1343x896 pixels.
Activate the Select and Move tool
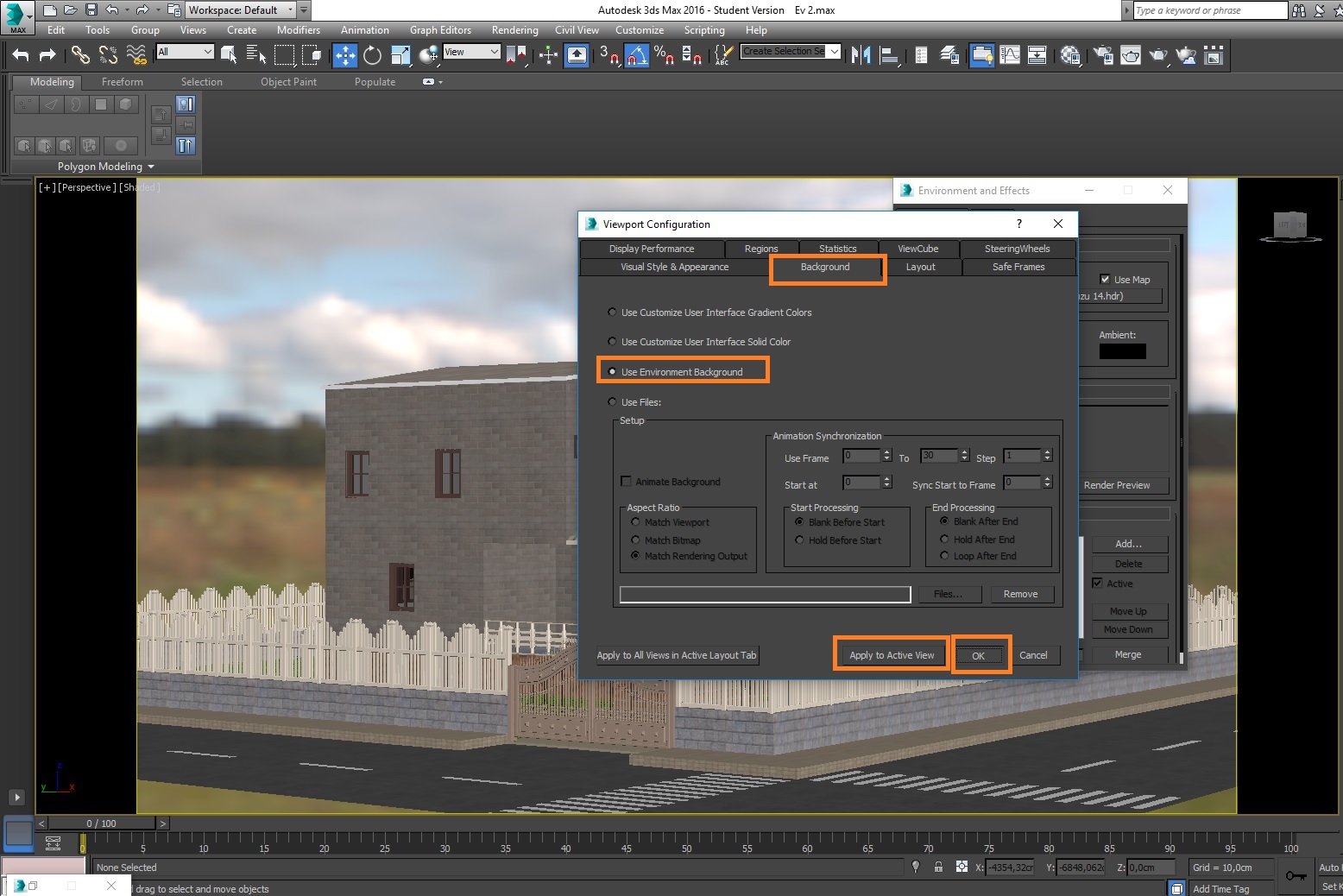[x=345, y=55]
